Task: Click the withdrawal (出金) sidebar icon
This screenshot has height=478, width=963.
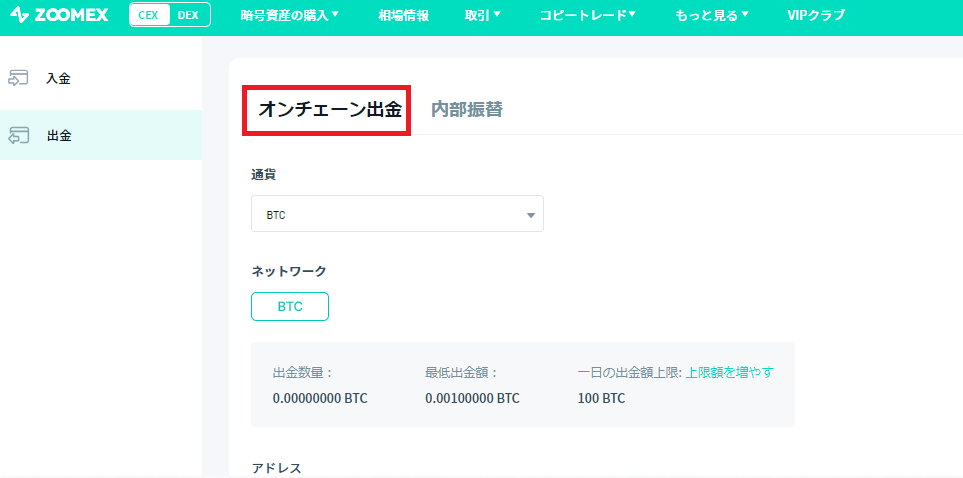Action: (18, 136)
